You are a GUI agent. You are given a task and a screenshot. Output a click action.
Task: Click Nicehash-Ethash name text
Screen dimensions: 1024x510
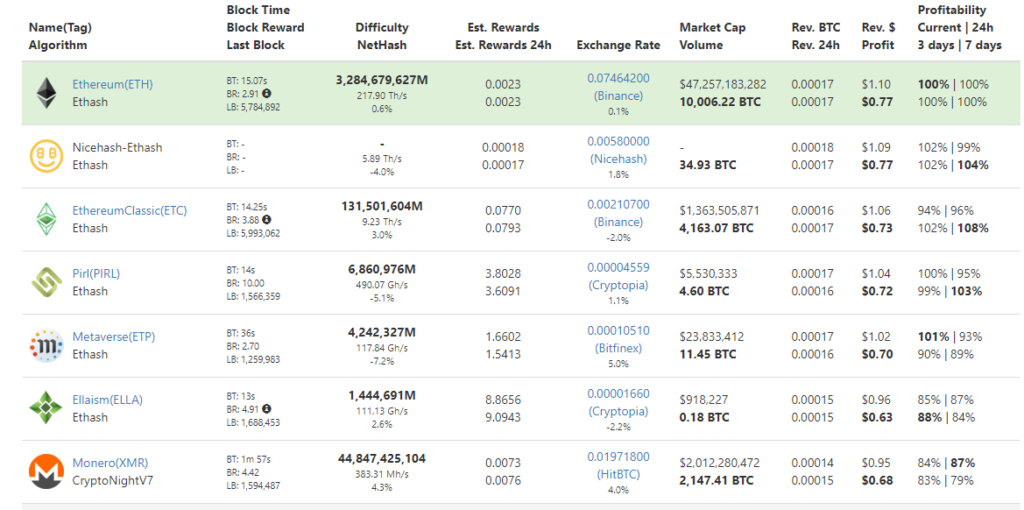[117, 148]
